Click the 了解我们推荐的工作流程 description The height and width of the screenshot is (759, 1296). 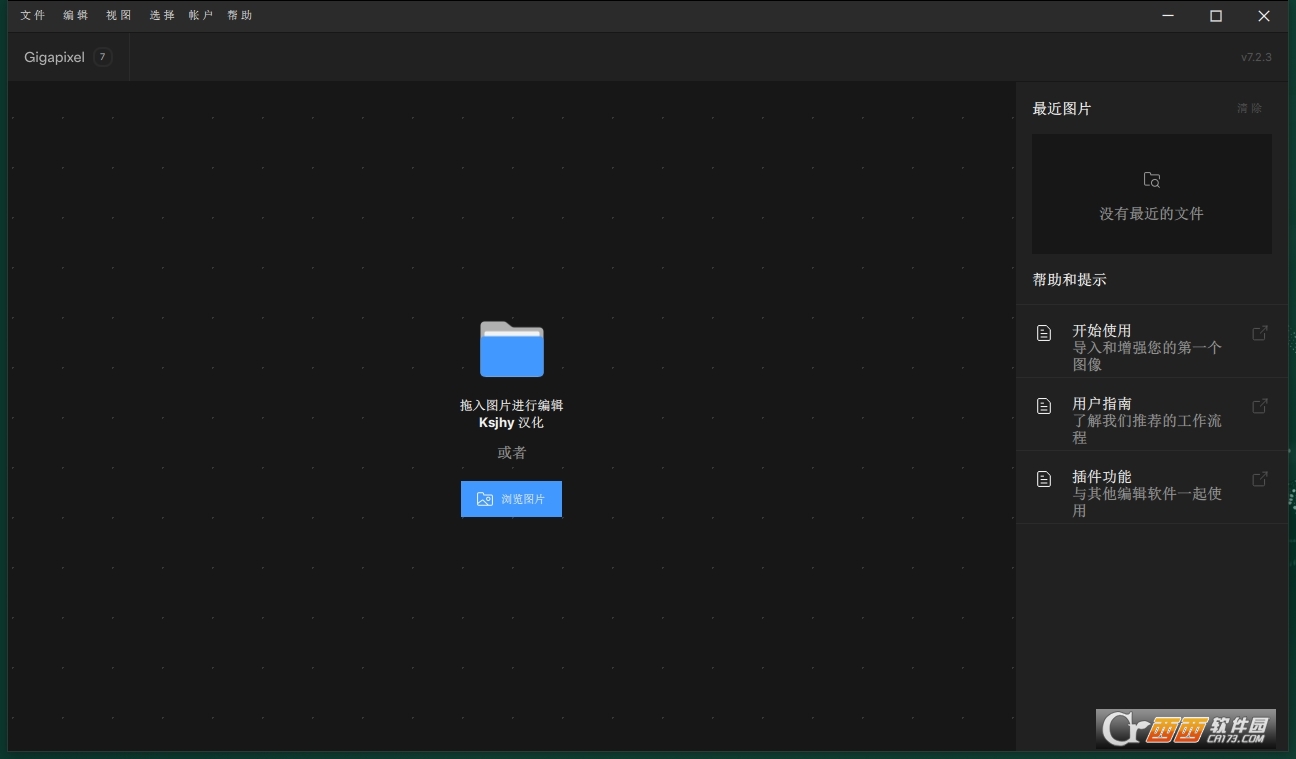[x=1147, y=429]
